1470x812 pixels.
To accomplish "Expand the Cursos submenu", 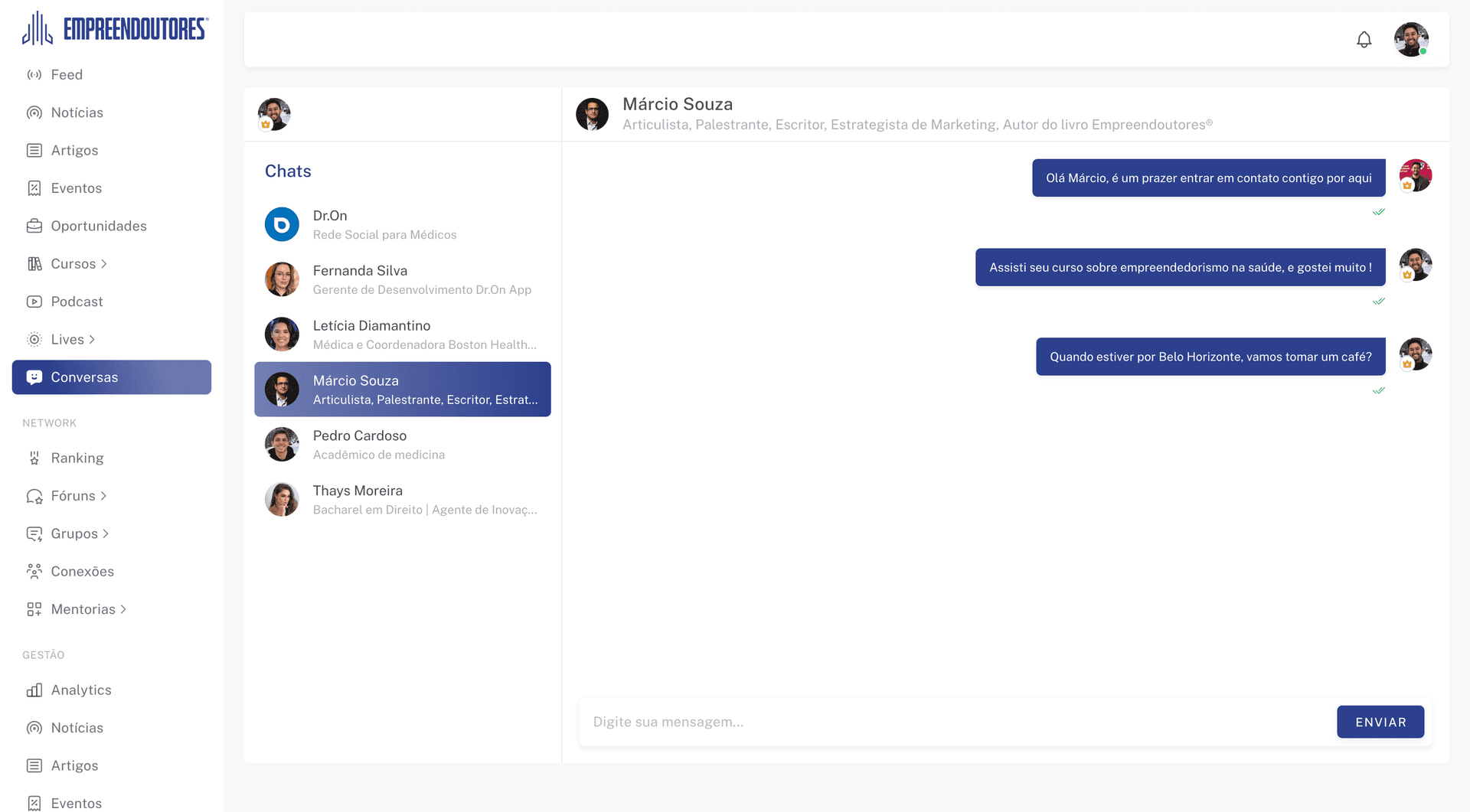I will tap(104, 264).
